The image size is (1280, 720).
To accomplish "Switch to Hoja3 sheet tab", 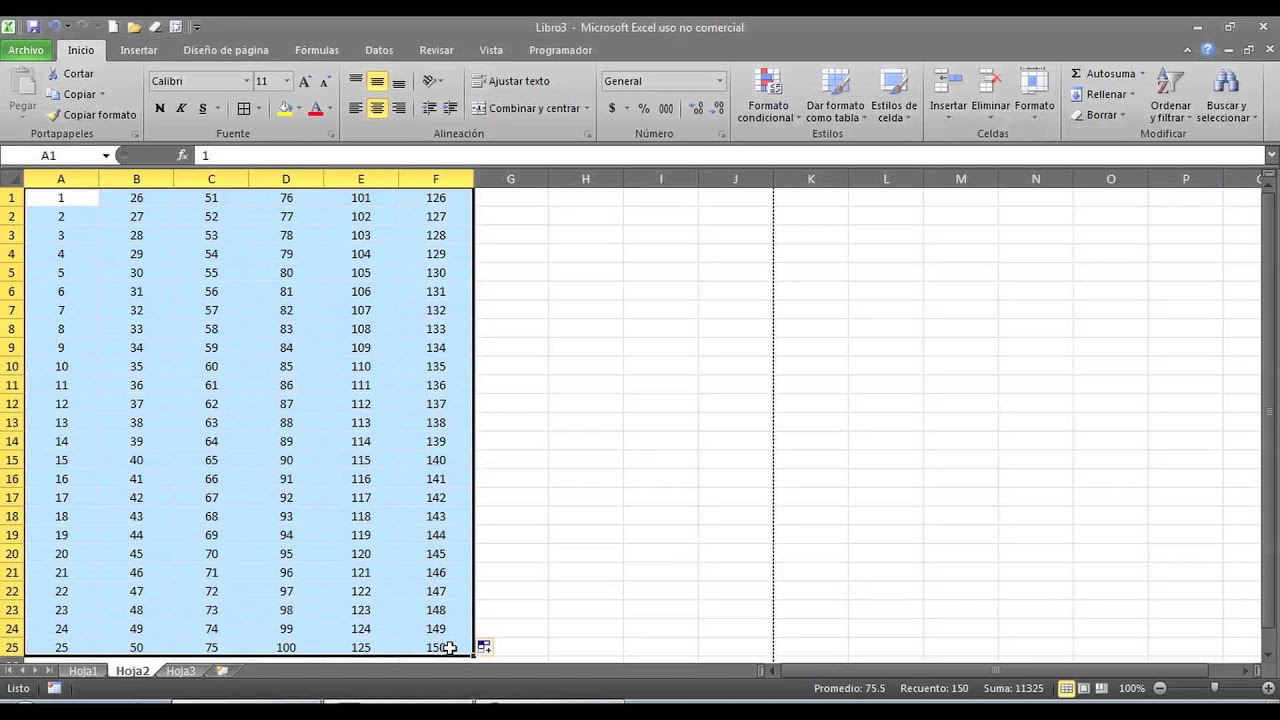I will click(181, 671).
